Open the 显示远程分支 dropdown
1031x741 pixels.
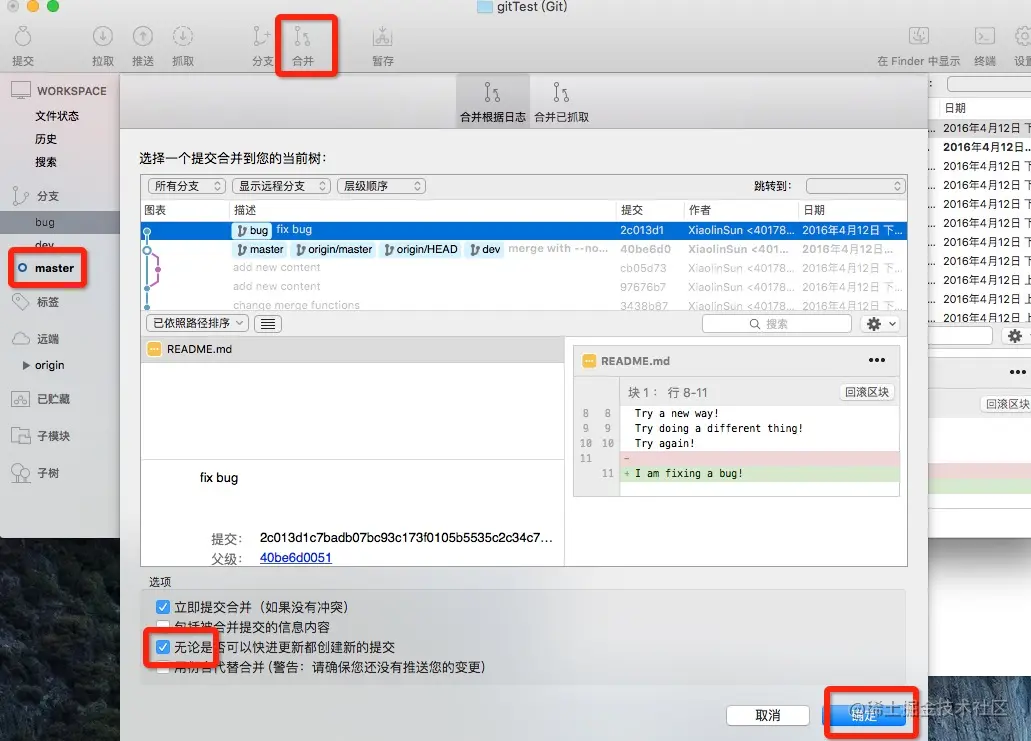(x=281, y=186)
